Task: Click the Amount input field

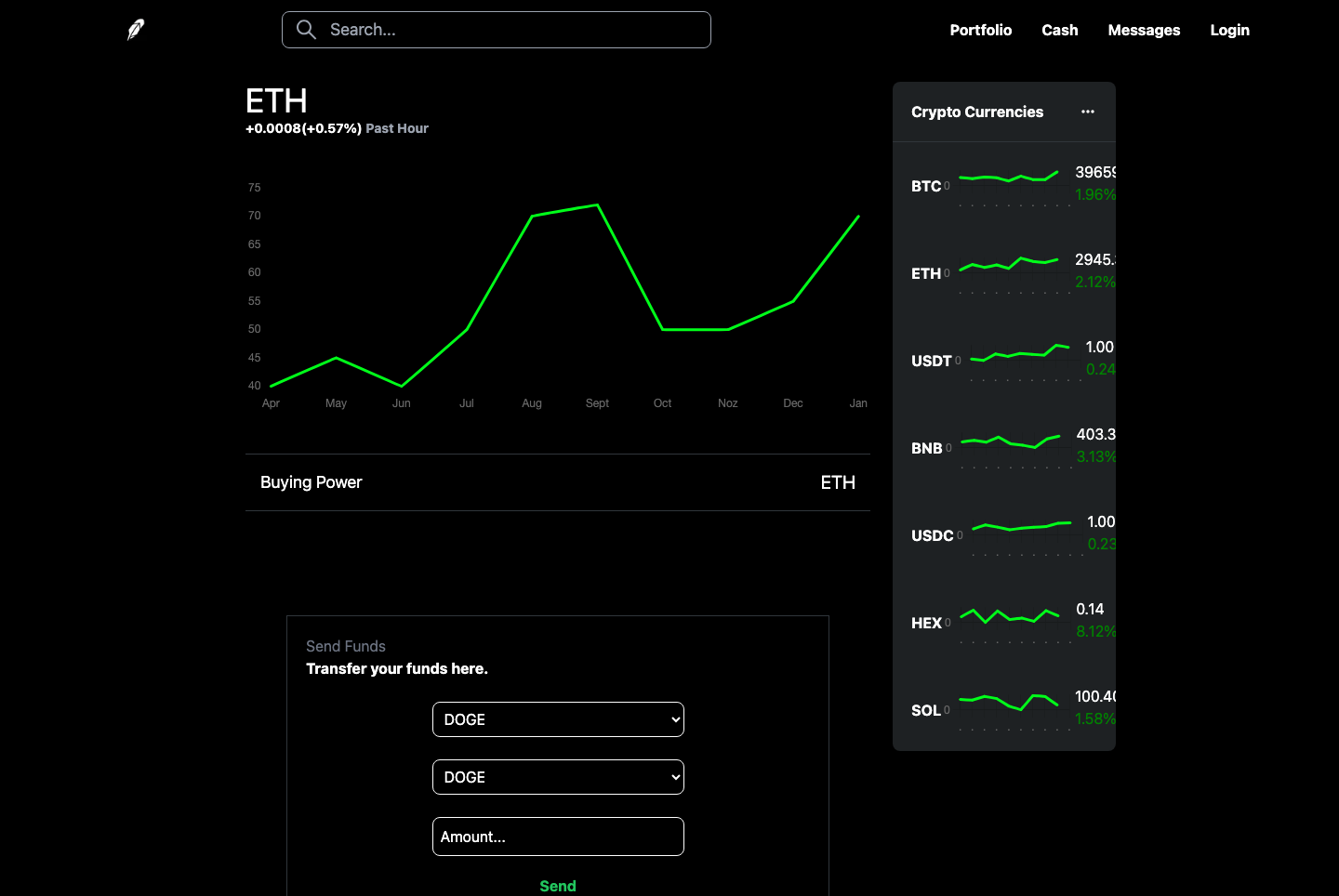Action: pyautogui.click(x=557, y=836)
